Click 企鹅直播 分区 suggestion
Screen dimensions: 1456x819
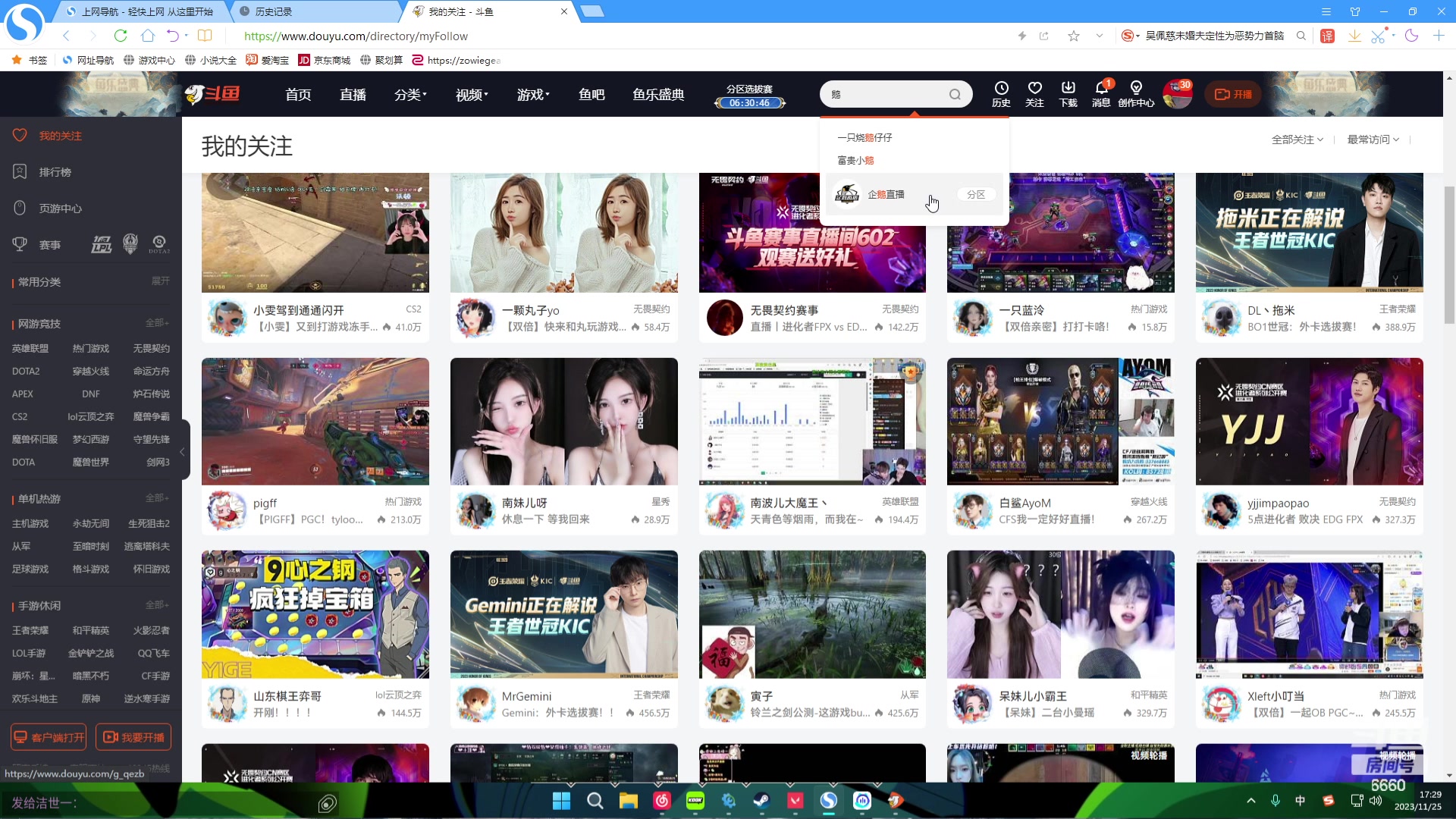point(915,195)
